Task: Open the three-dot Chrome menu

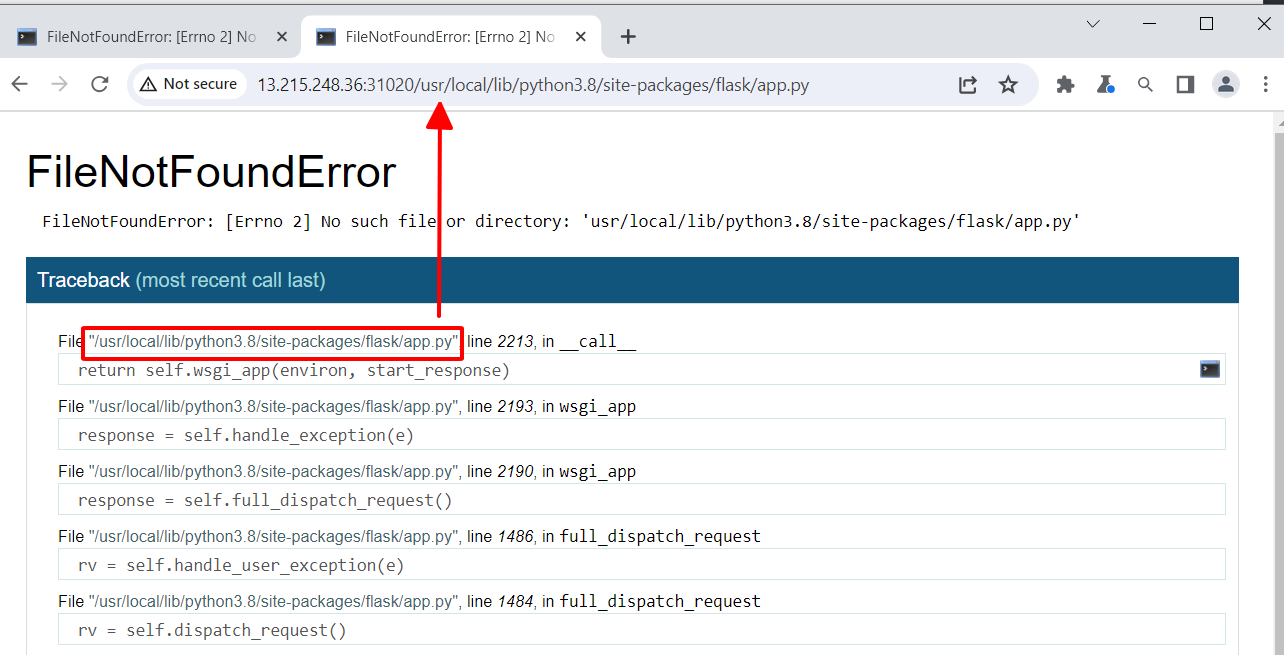Action: (1265, 84)
